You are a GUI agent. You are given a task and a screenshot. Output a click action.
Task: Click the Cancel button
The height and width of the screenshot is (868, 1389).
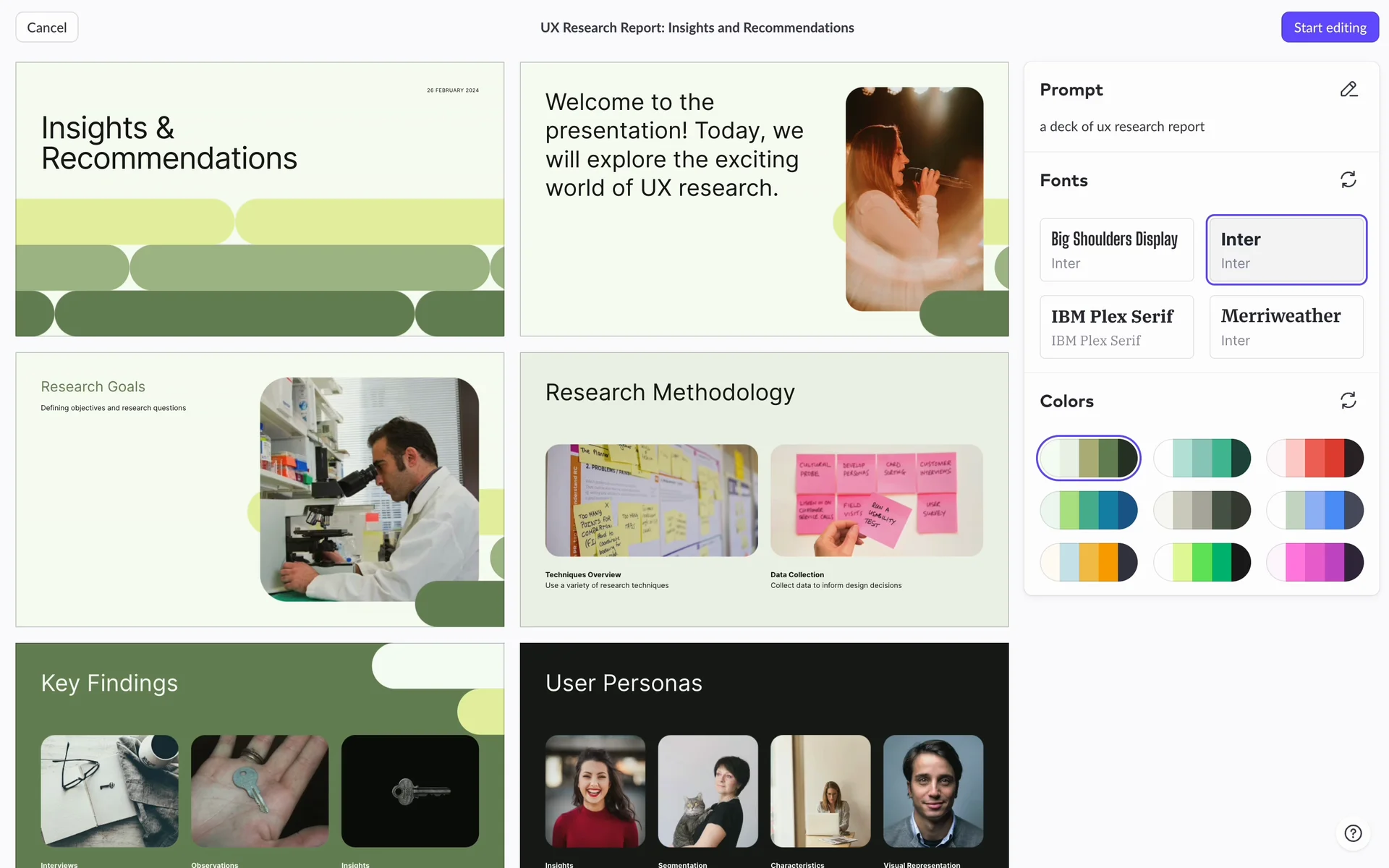pyautogui.click(x=47, y=27)
